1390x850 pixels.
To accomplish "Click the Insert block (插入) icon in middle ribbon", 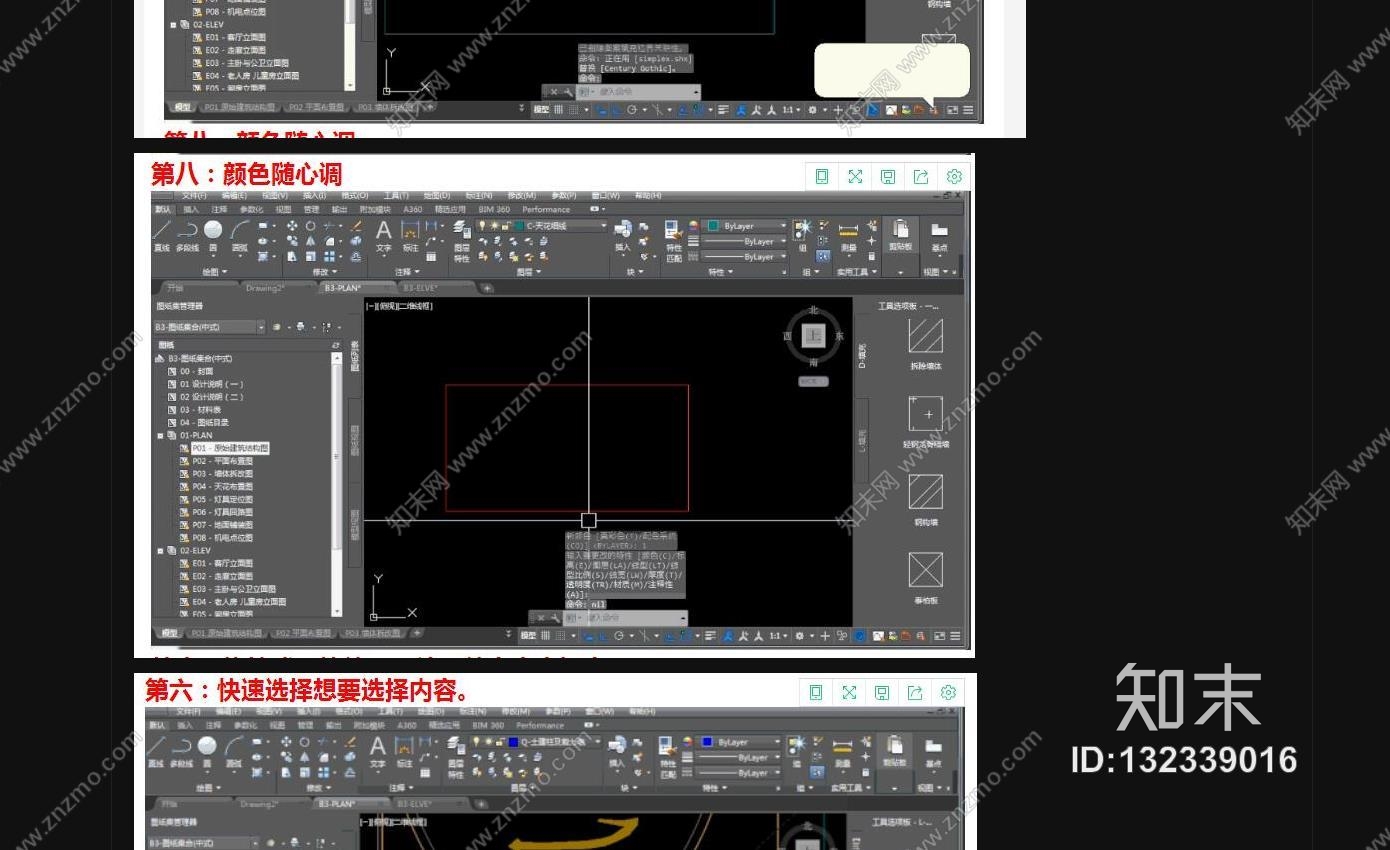I will pyautogui.click(x=623, y=234).
